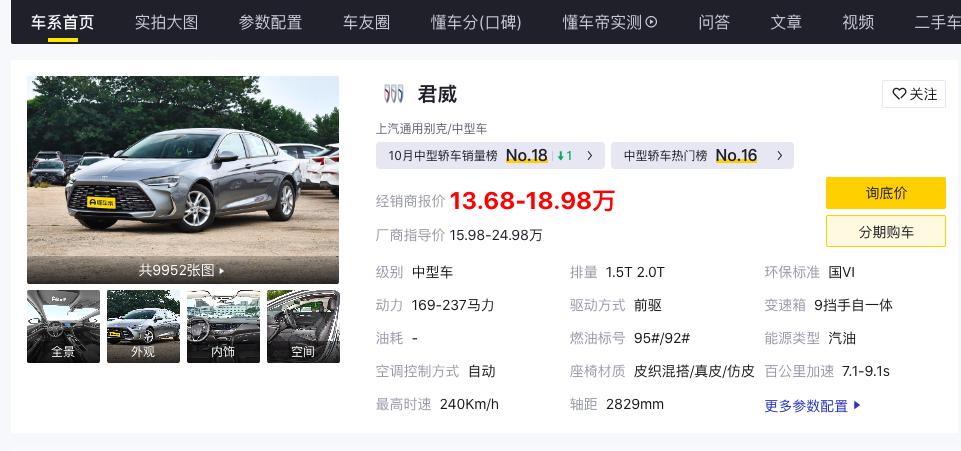Select the 问答 tab
Viewport: 961px width, 451px height.
[714, 23]
